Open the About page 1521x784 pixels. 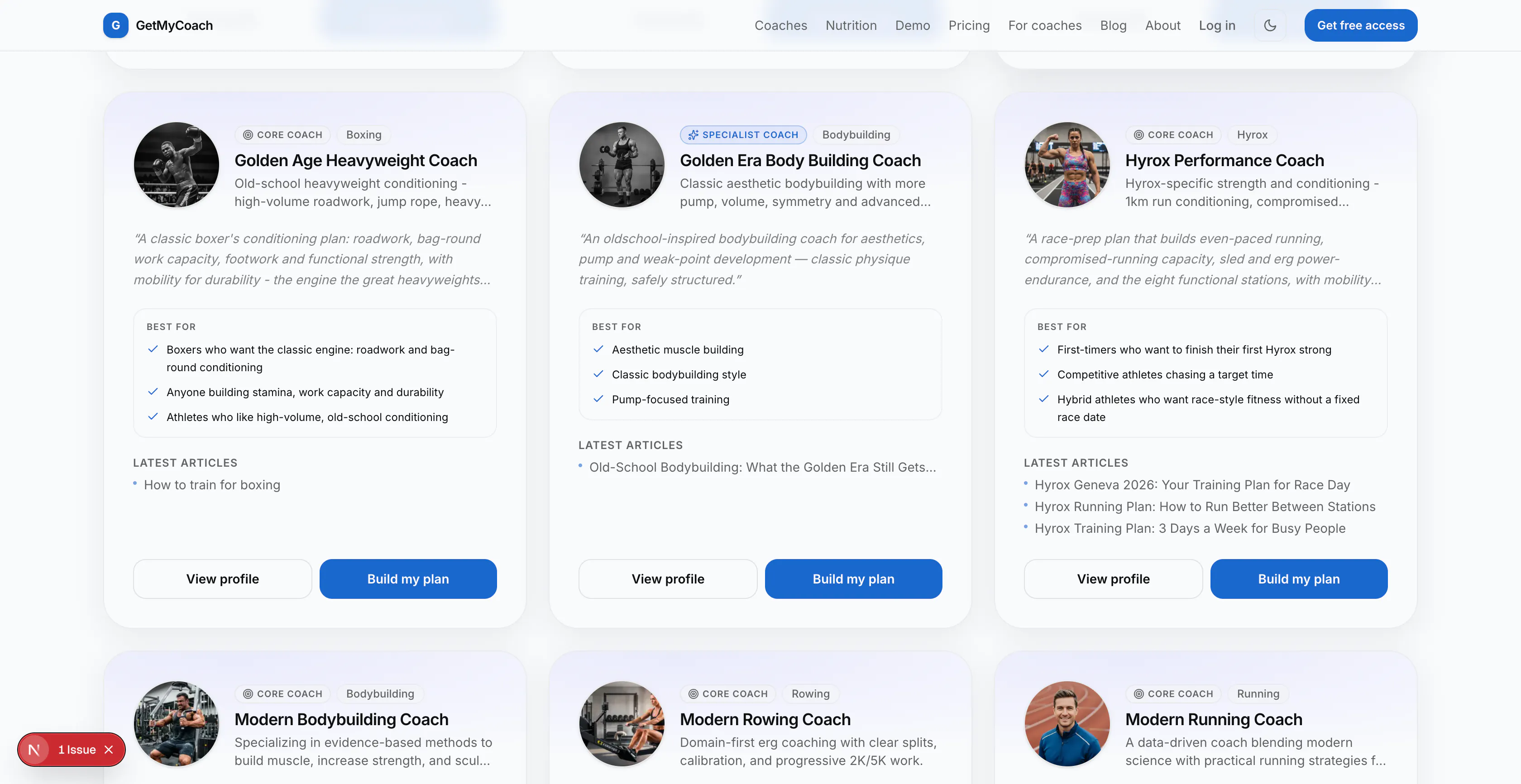[x=1162, y=25]
